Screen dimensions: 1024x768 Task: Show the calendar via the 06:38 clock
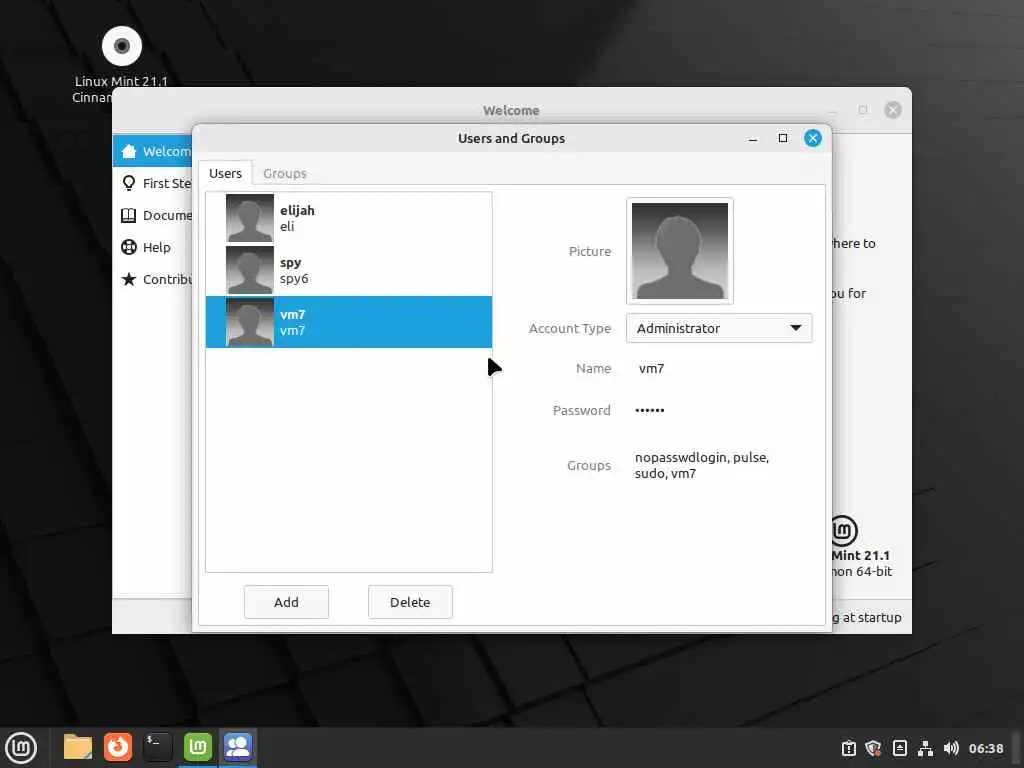(x=985, y=748)
